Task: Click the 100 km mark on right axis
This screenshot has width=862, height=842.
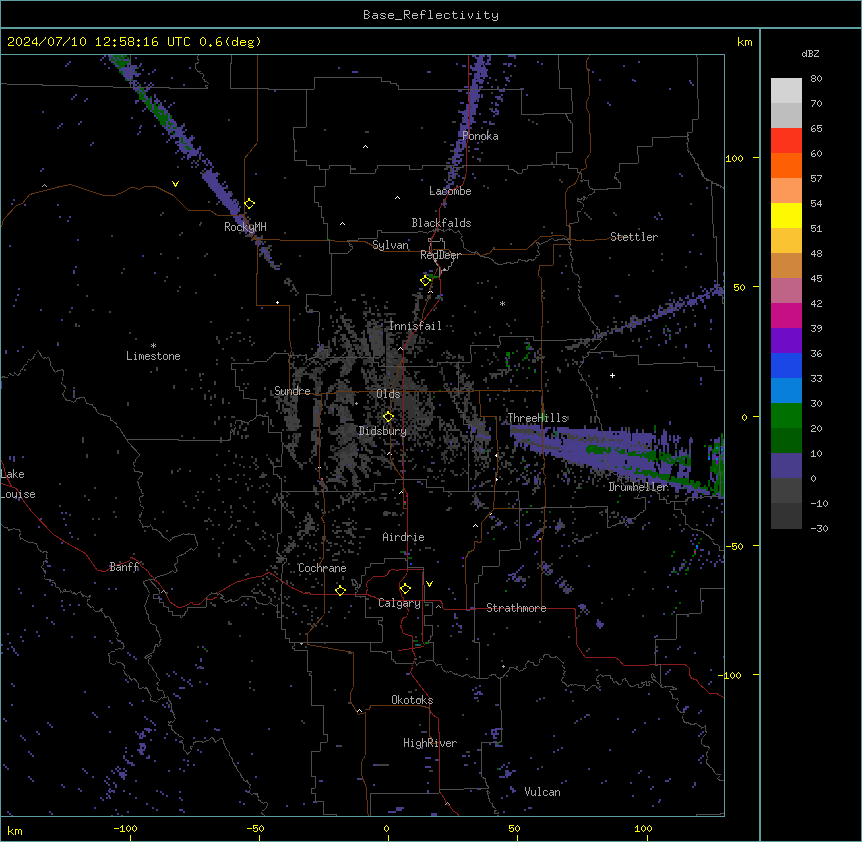Action: 734,158
